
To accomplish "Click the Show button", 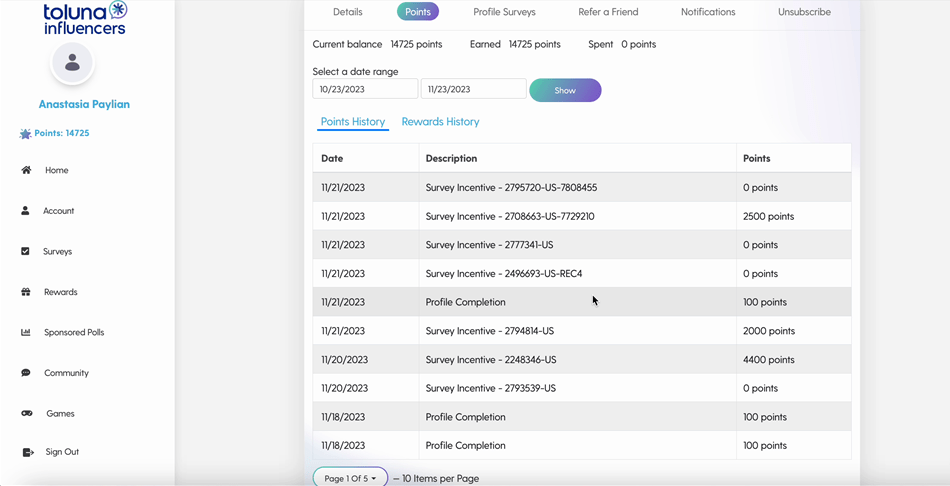I will click(x=565, y=90).
